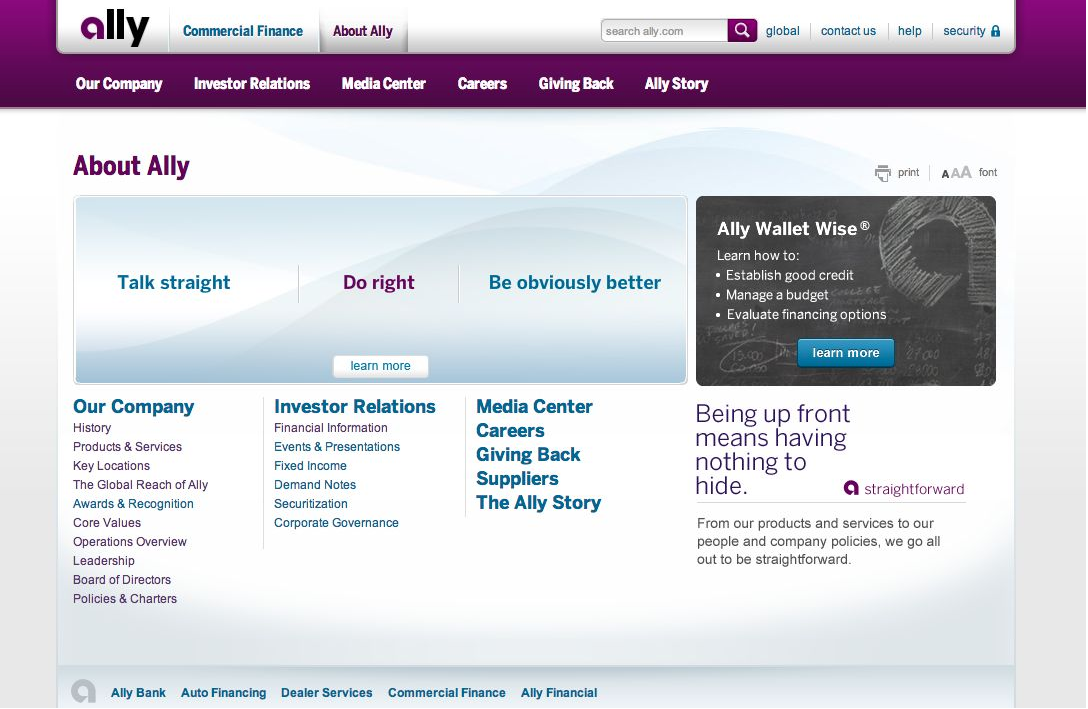The height and width of the screenshot is (709, 1088).
Task: Open the Operations Overview link
Action: click(130, 542)
